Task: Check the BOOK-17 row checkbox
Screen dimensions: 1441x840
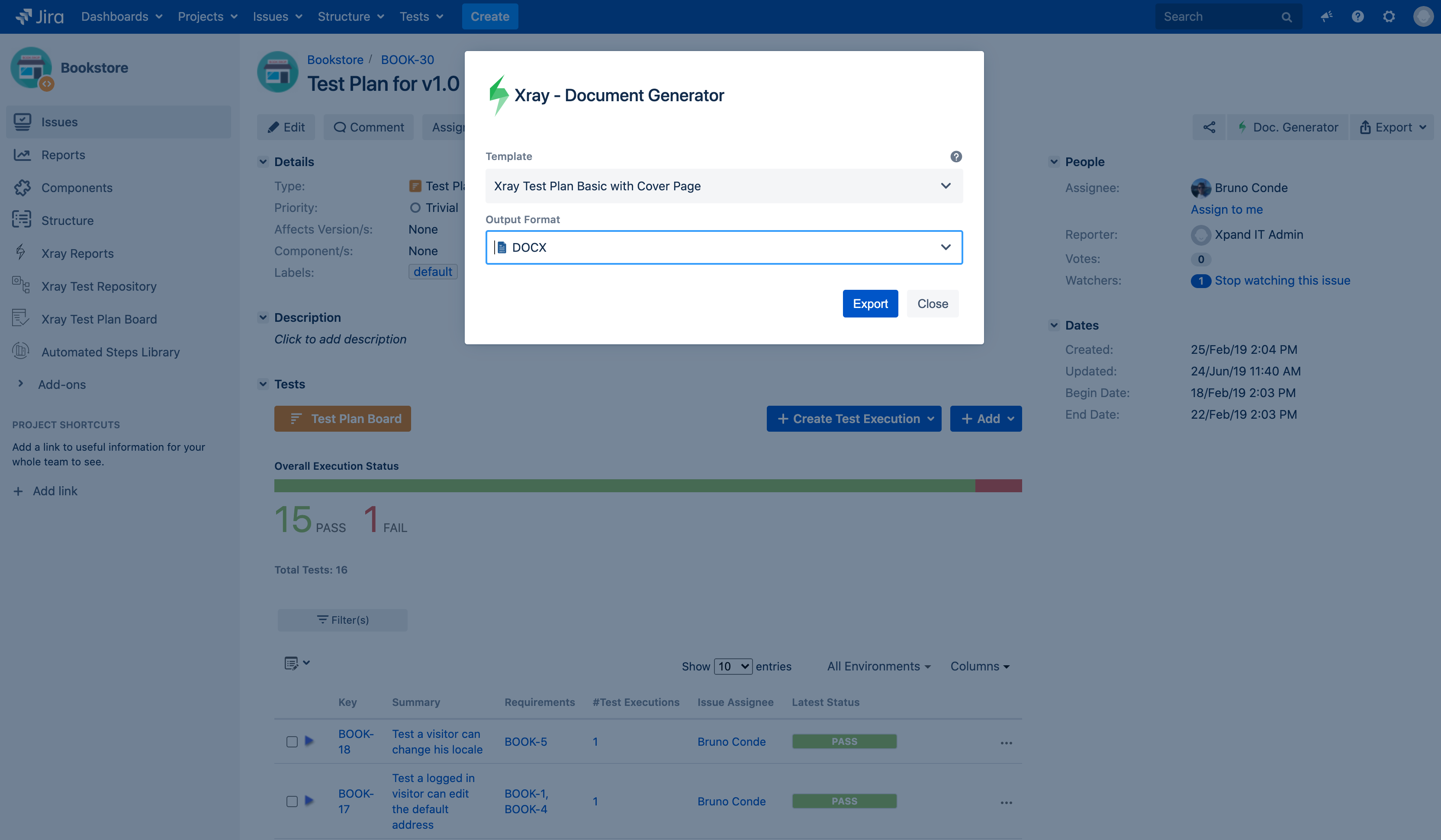Action: (292, 801)
